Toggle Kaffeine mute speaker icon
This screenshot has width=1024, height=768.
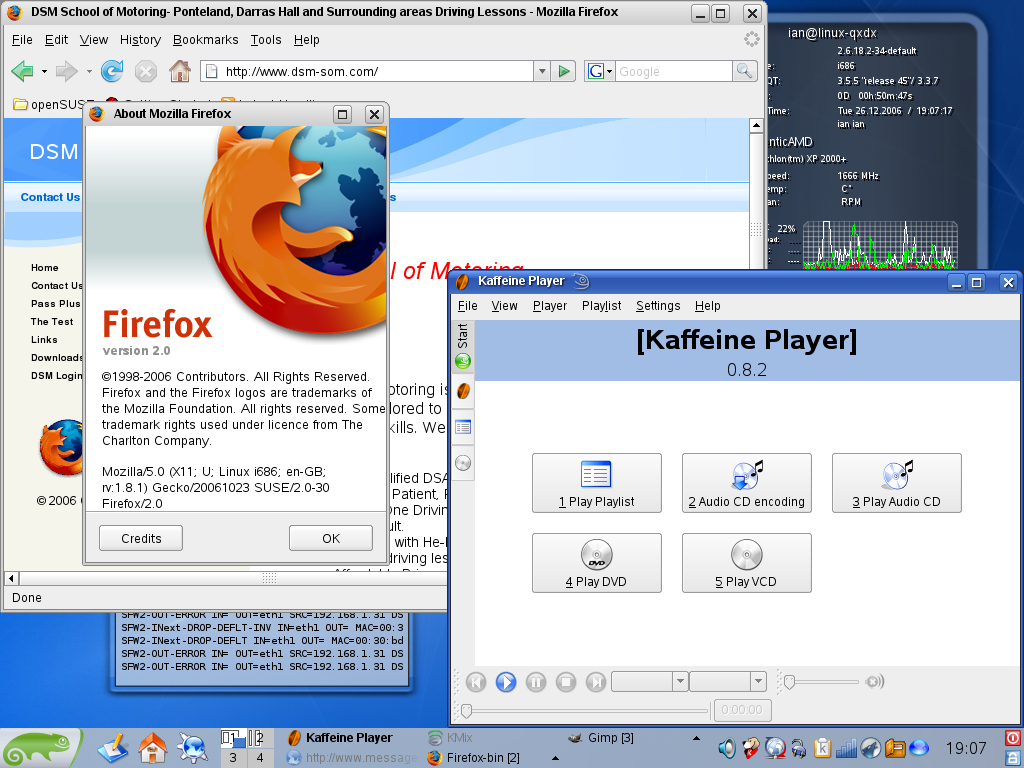click(874, 682)
